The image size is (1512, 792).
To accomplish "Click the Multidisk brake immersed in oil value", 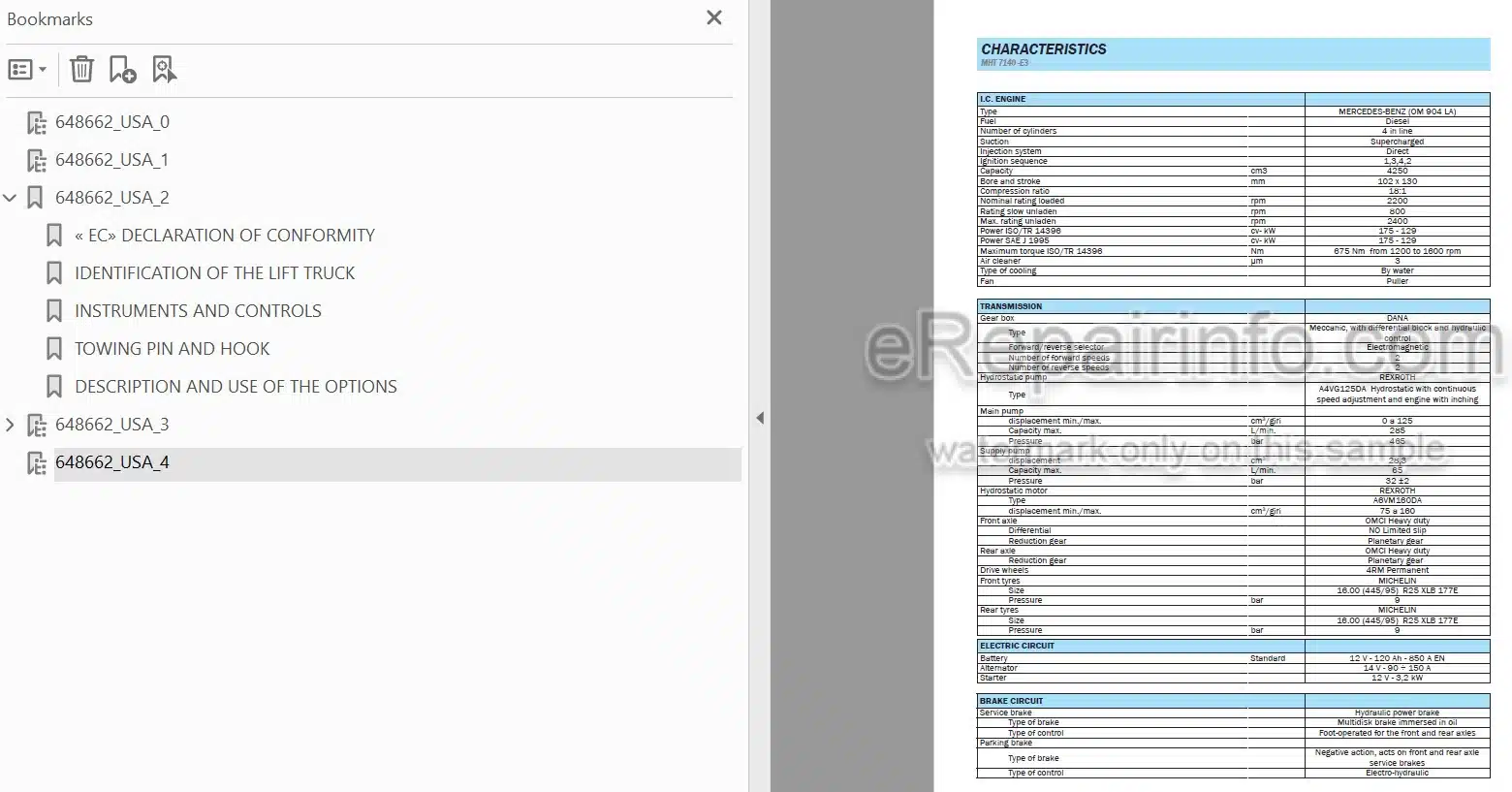I will pyautogui.click(x=1397, y=722).
